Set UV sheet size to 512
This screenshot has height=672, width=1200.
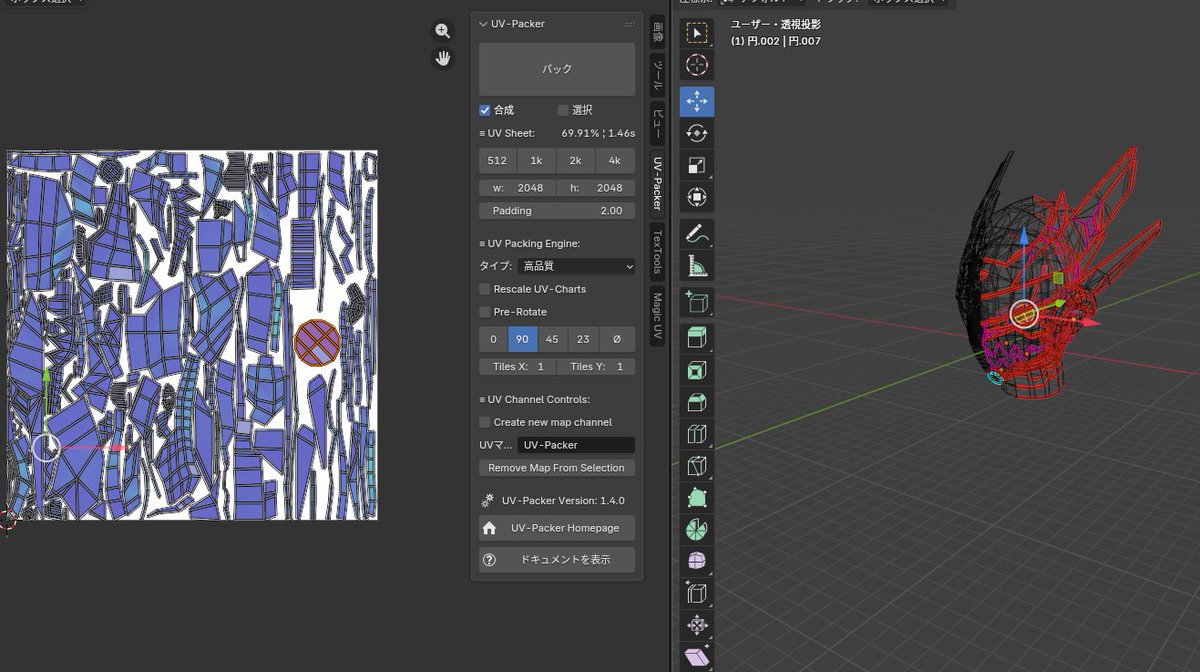click(x=497, y=161)
